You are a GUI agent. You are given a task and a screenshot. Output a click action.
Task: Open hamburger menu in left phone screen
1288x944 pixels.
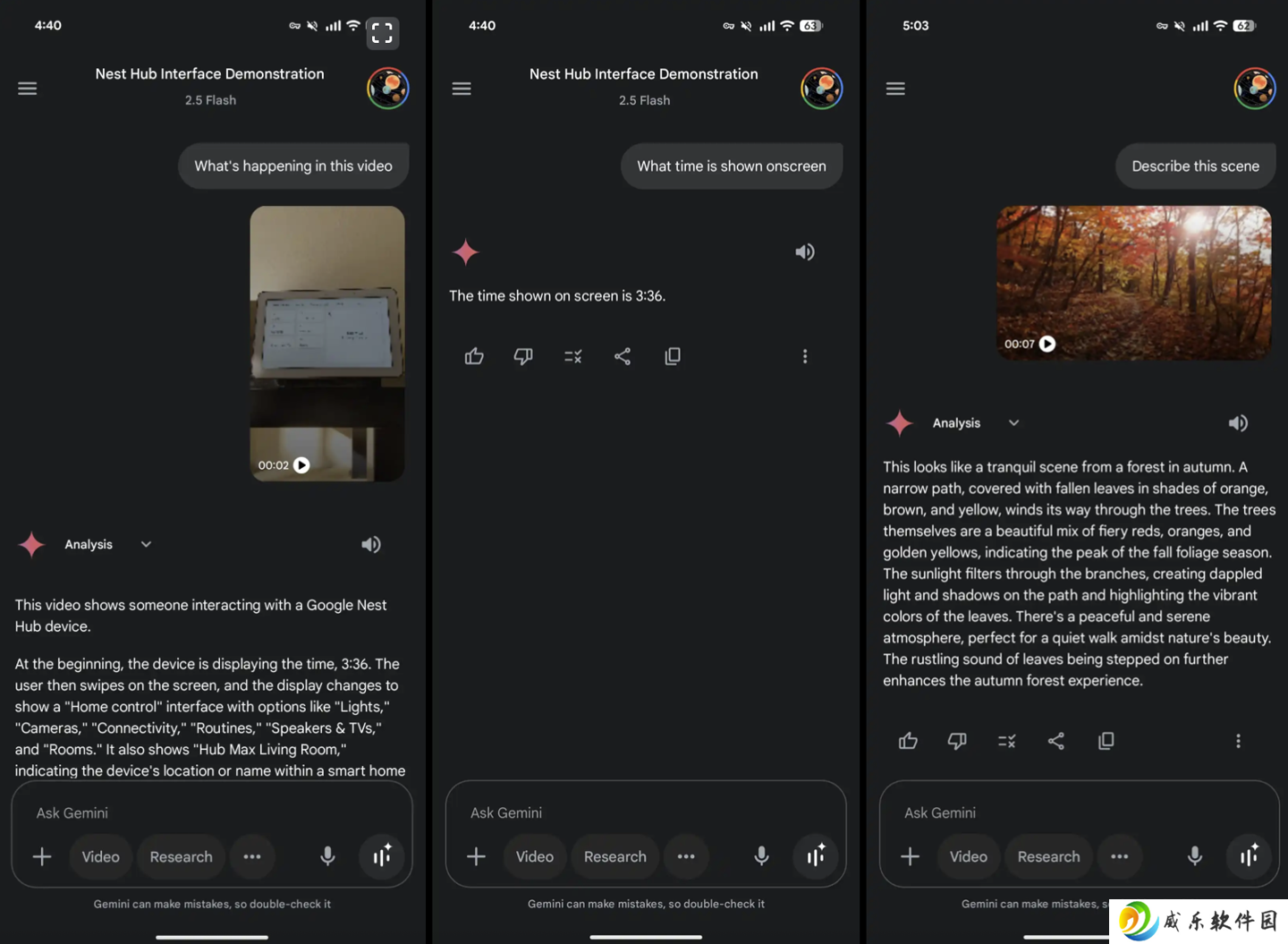(x=28, y=89)
